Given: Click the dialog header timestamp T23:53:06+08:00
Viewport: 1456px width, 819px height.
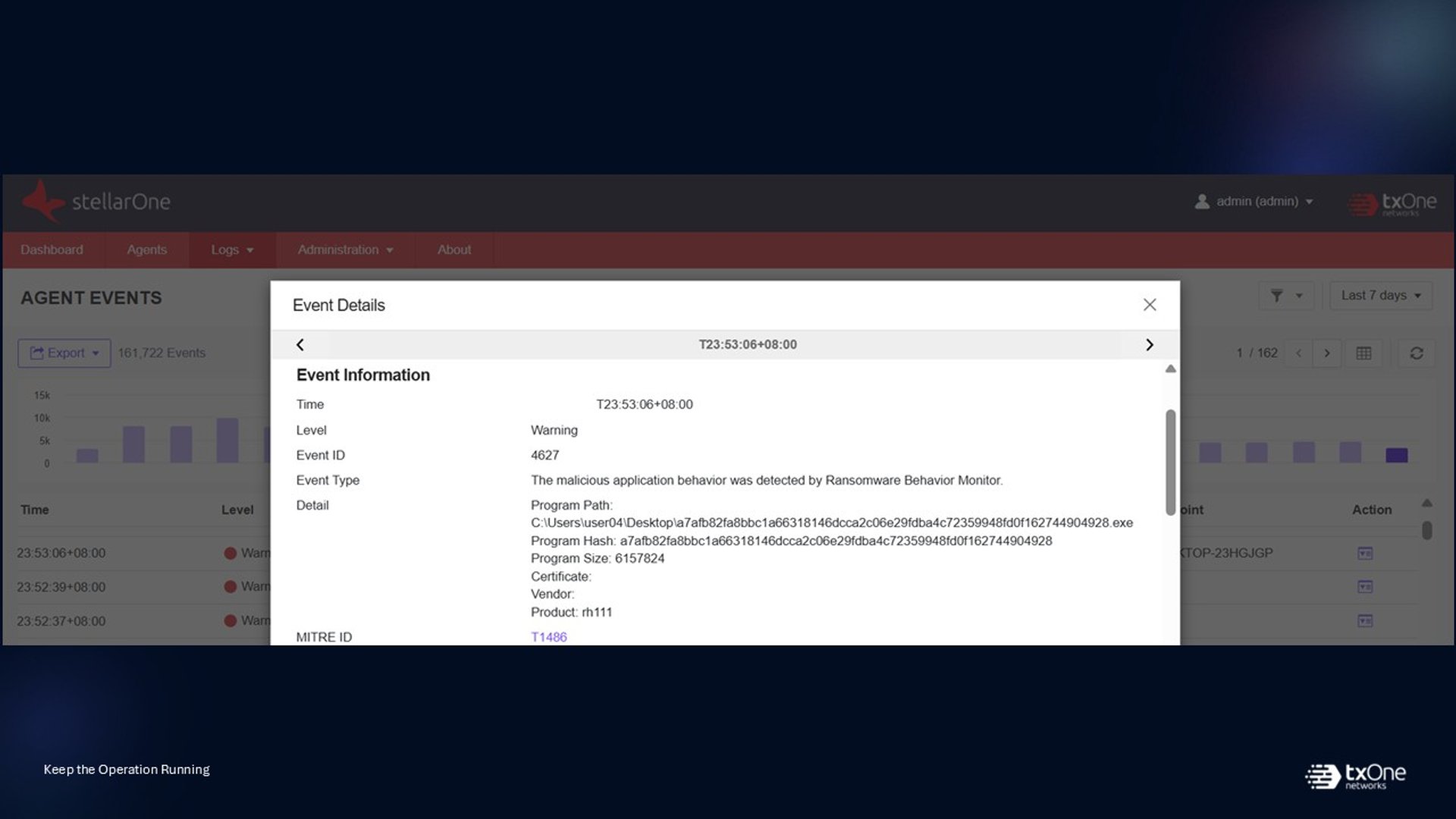Looking at the screenshot, I should pos(748,345).
